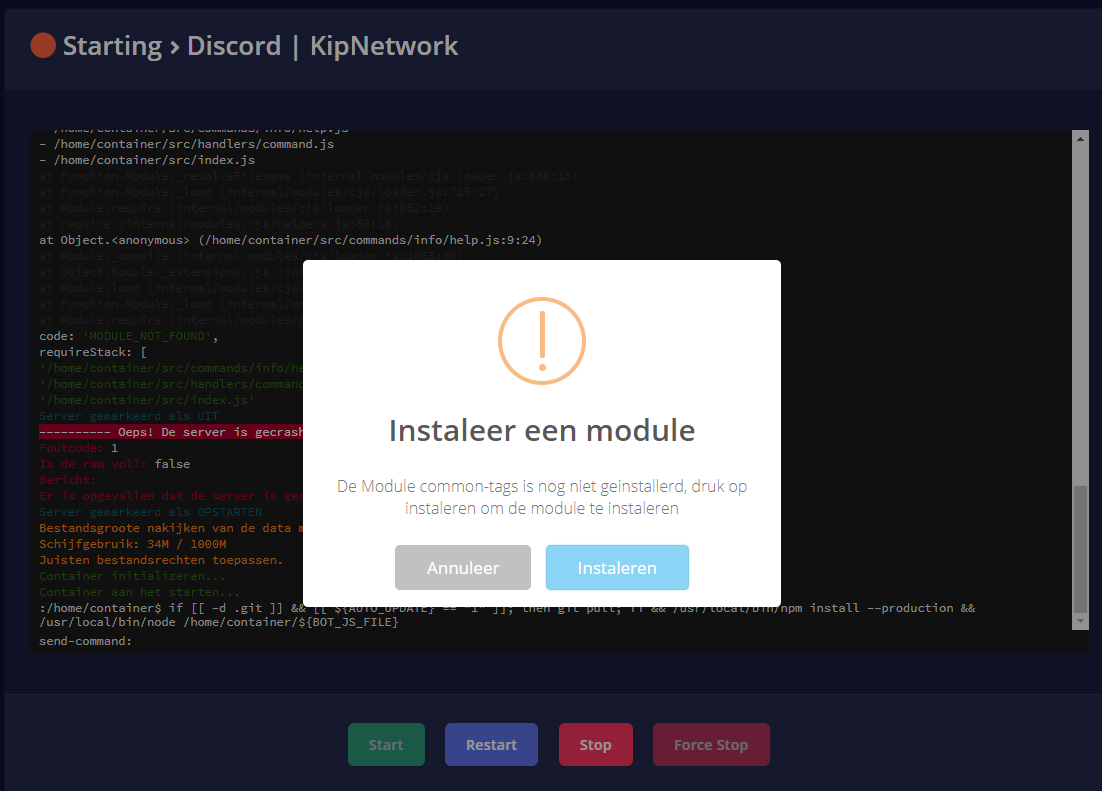Image resolution: width=1102 pixels, height=791 pixels.
Task: Click the MODULE_NOT_FOUND code line
Action: (128, 337)
